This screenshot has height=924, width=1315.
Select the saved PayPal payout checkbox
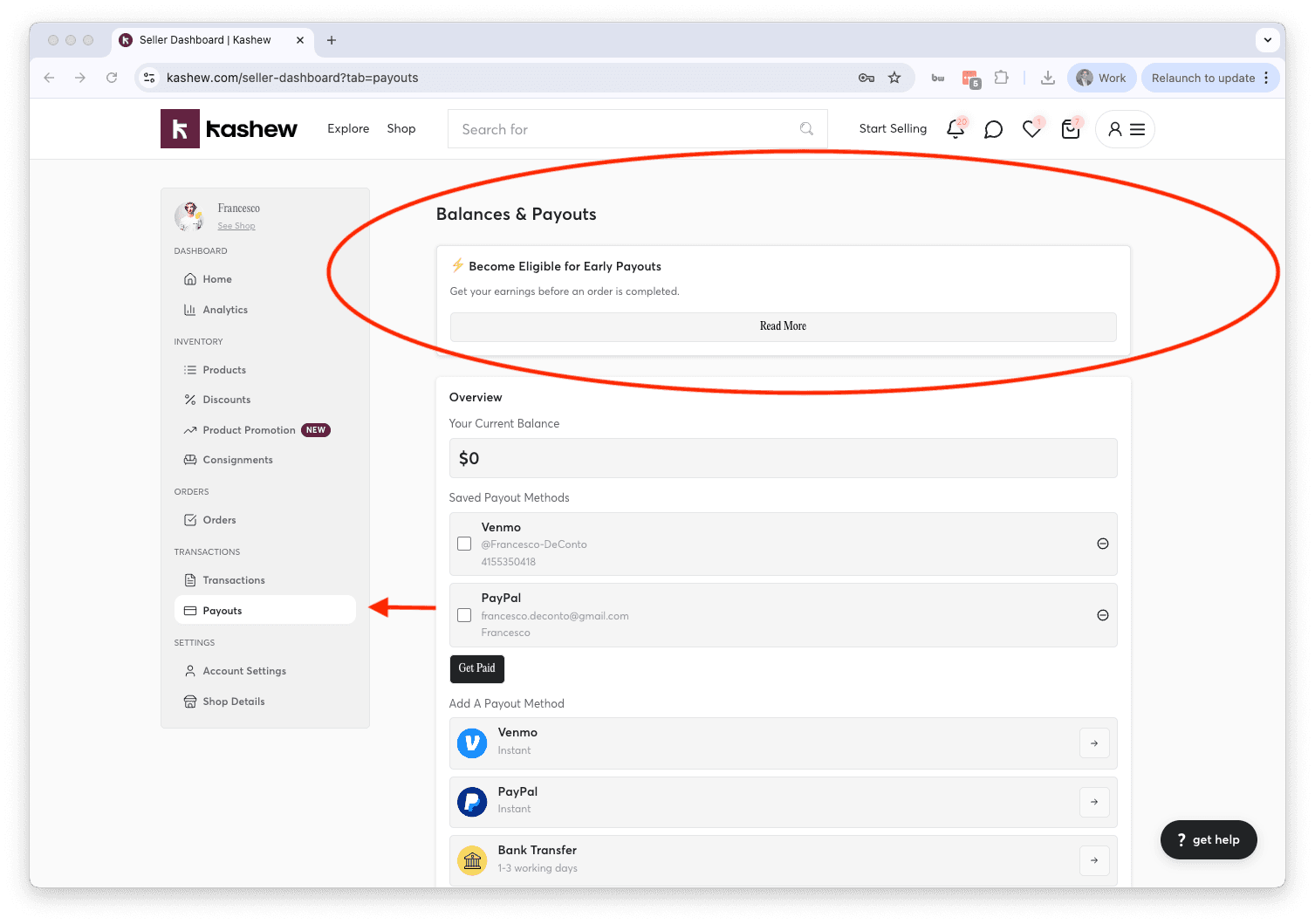click(x=464, y=615)
